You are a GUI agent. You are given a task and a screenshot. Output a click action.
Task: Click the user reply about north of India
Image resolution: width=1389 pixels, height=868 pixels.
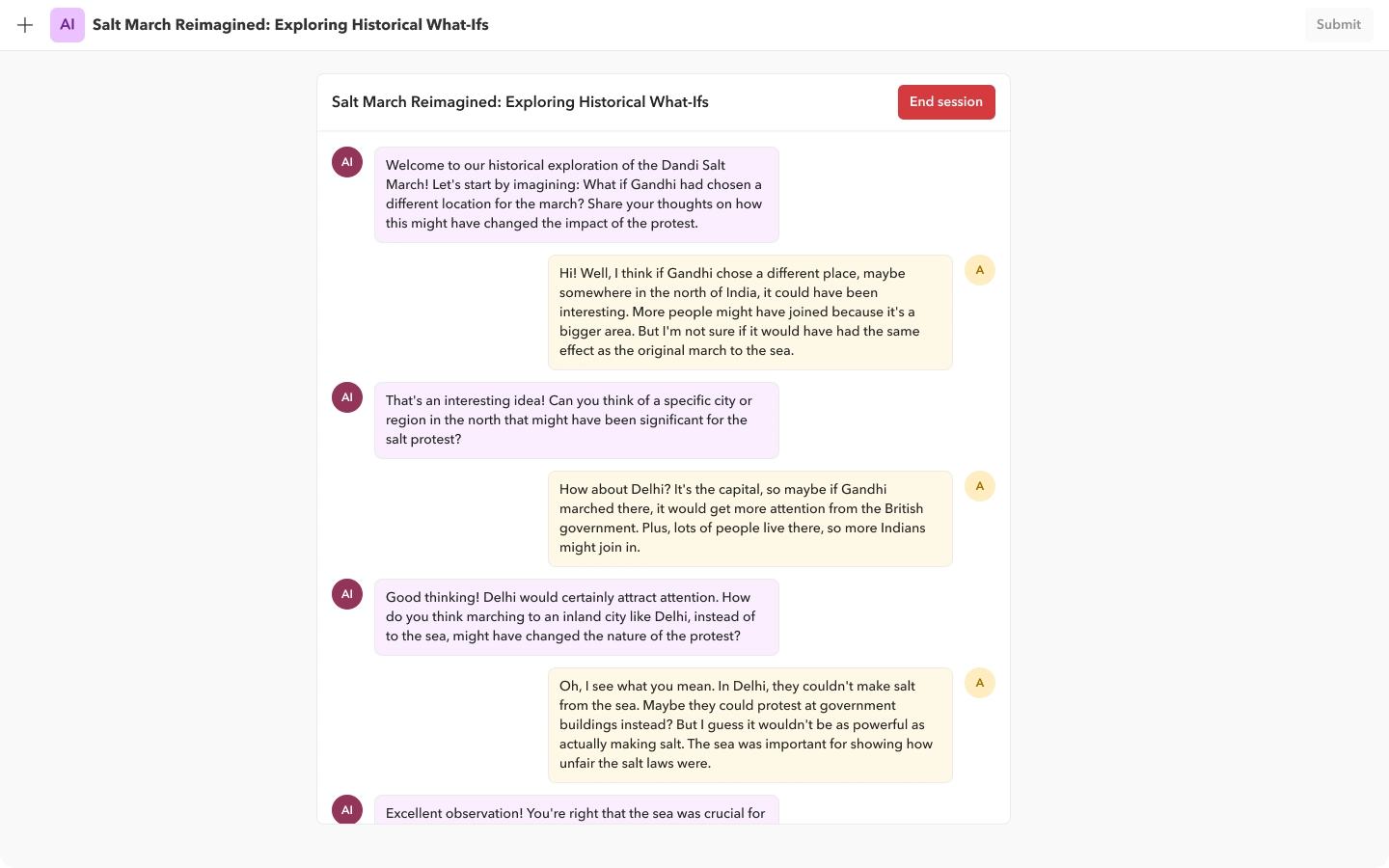pyautogui.click(x=749, y=312)
